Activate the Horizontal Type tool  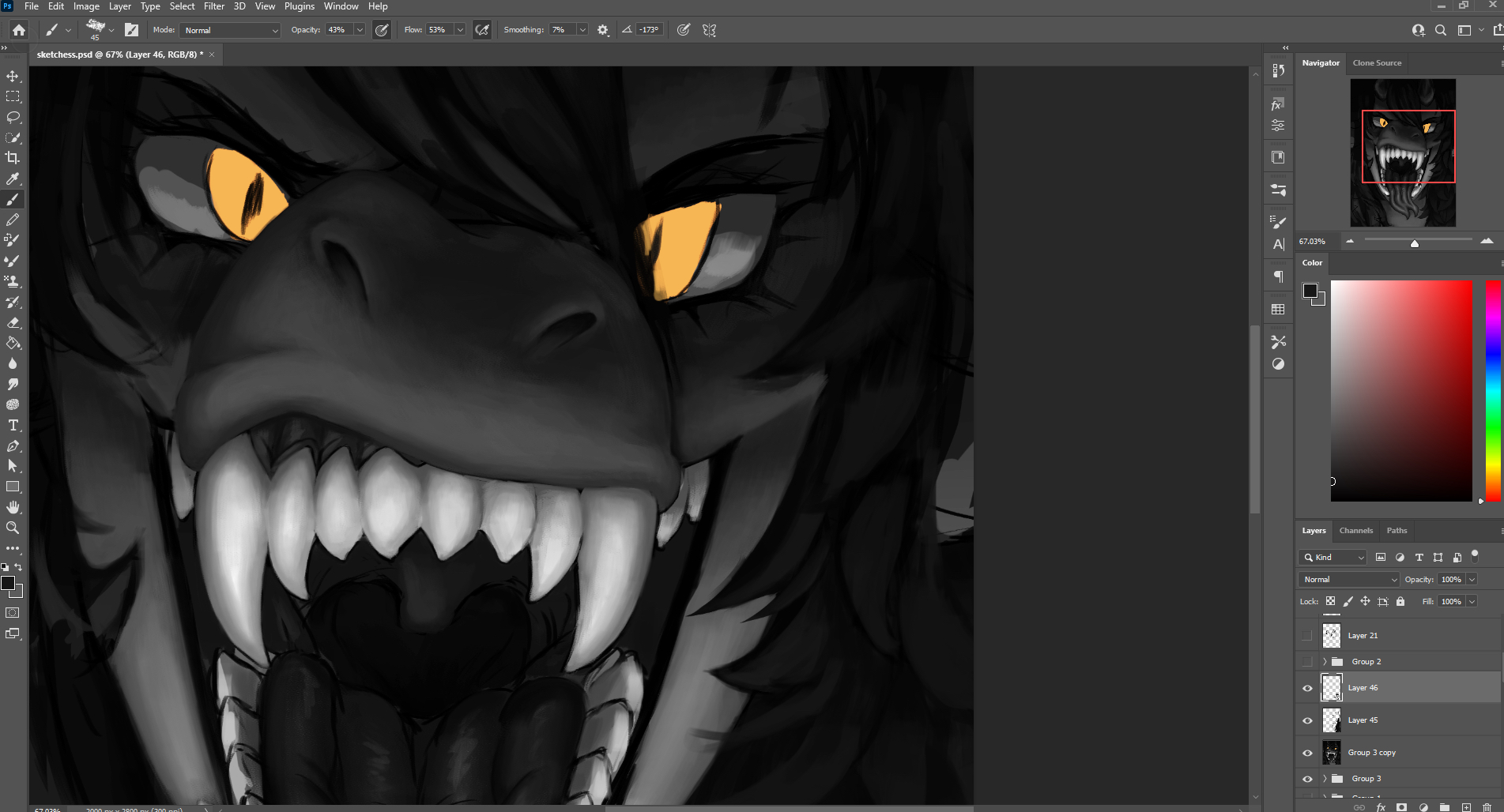pyautogui.click(x=13, y=425)
